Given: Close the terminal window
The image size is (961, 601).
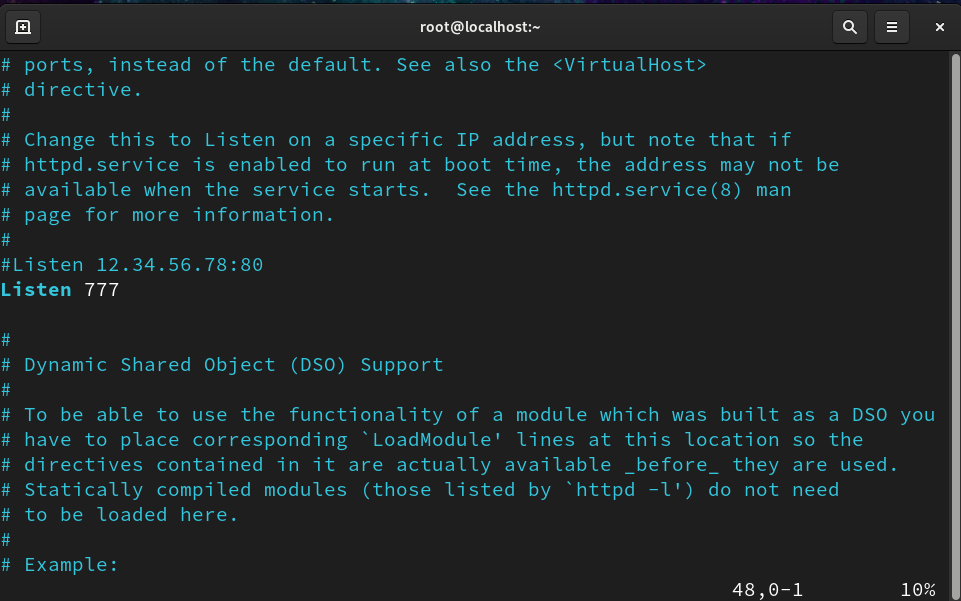Looking at the screenshot, I should (940, 27).
